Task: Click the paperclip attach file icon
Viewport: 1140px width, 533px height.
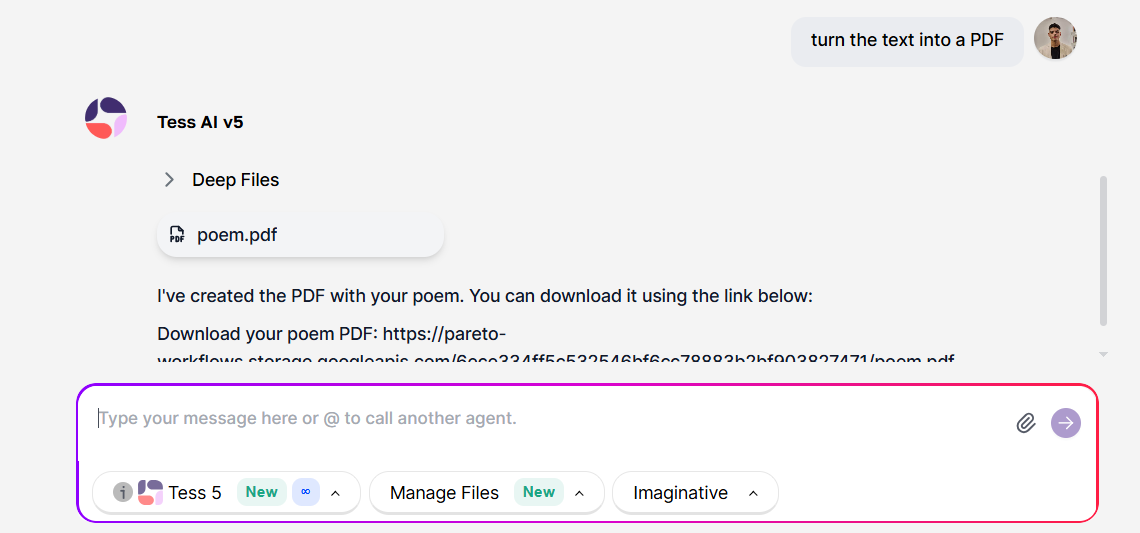Action: tap(1025, 423)
